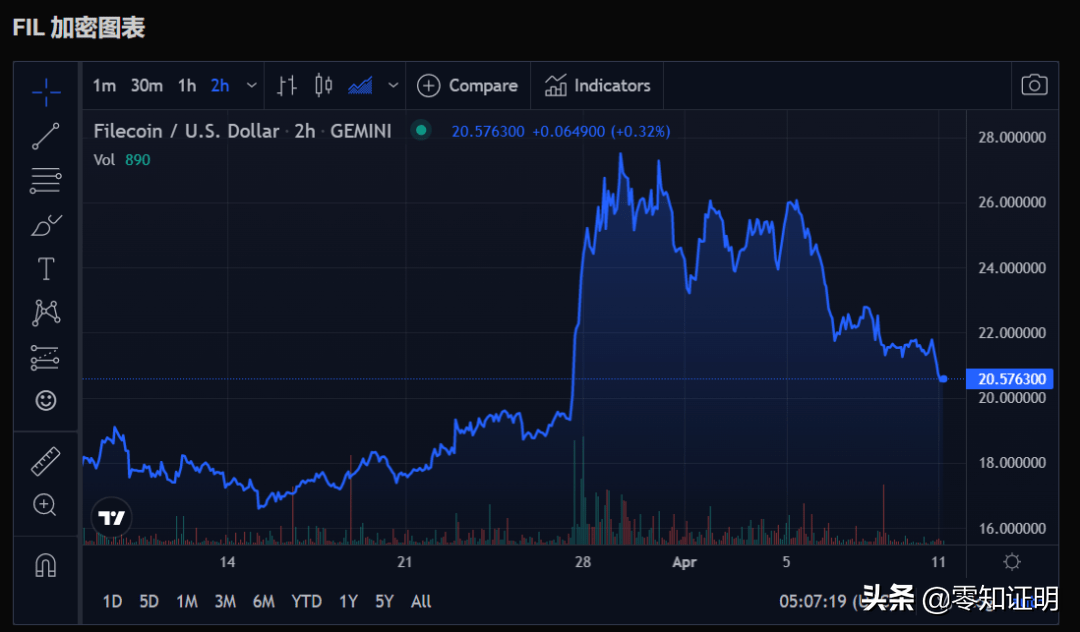Set the interval to 30m
The height and width of the screenshot is (632, 1080).
pos(147,85)
